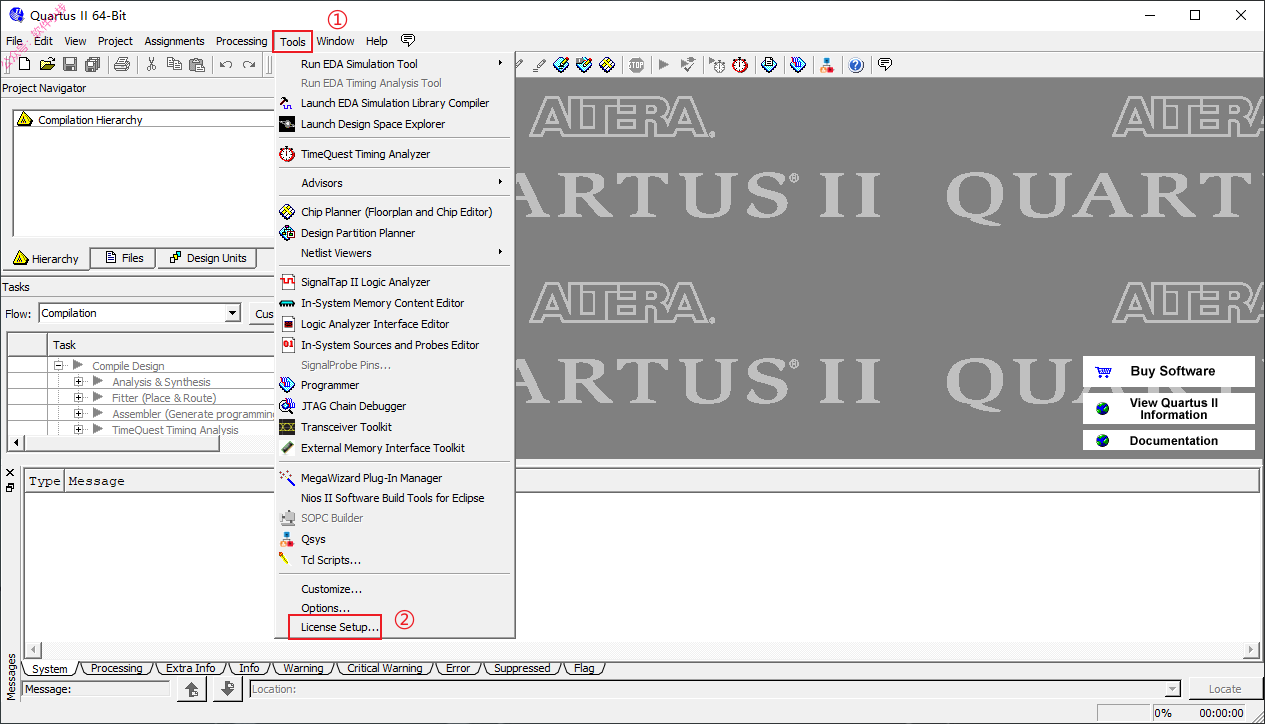This screenshot has height=724, width=1265.
Task: Click the Copy icon in toolbar
Action: point(174,65)
